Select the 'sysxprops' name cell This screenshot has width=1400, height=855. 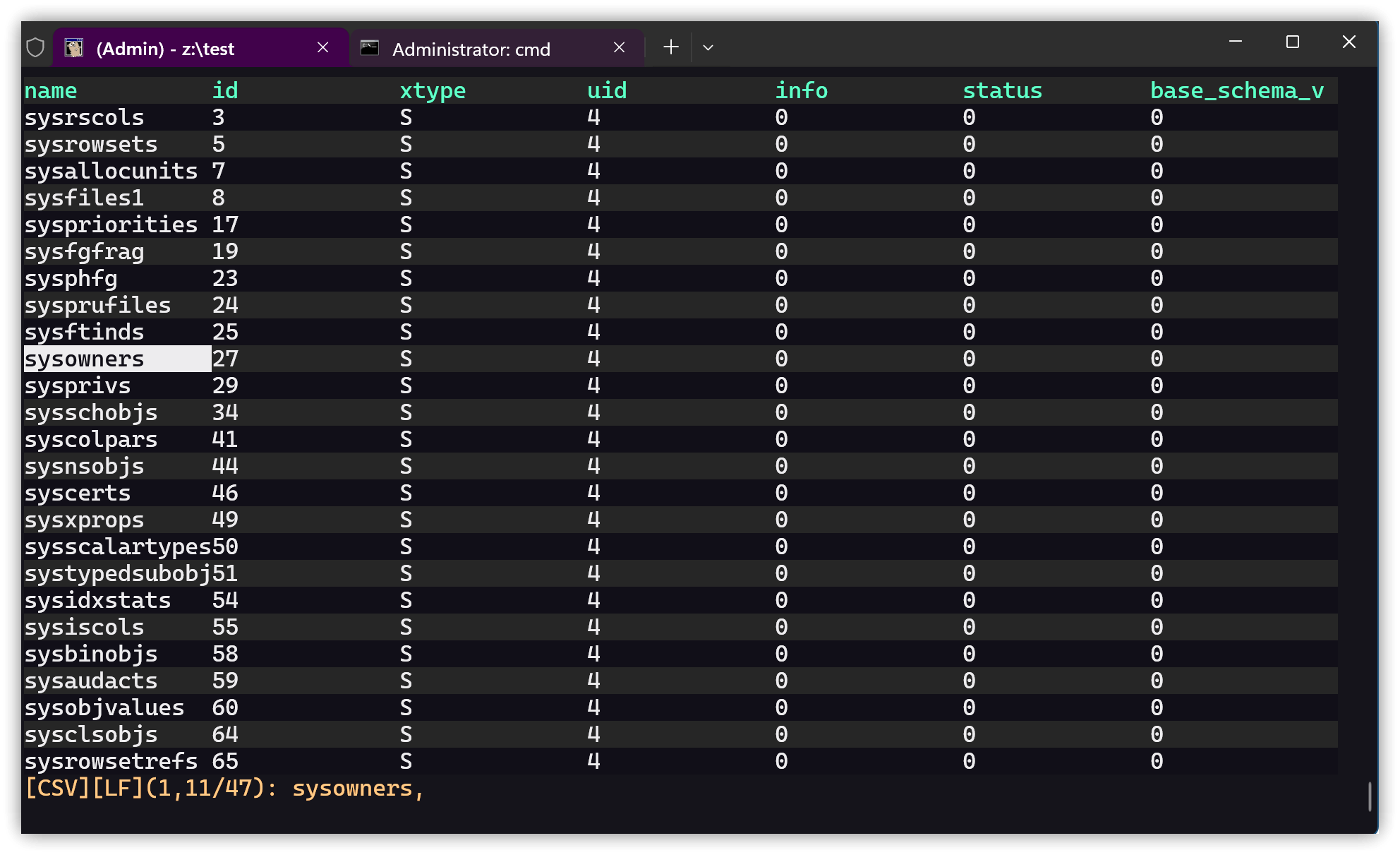84,520
